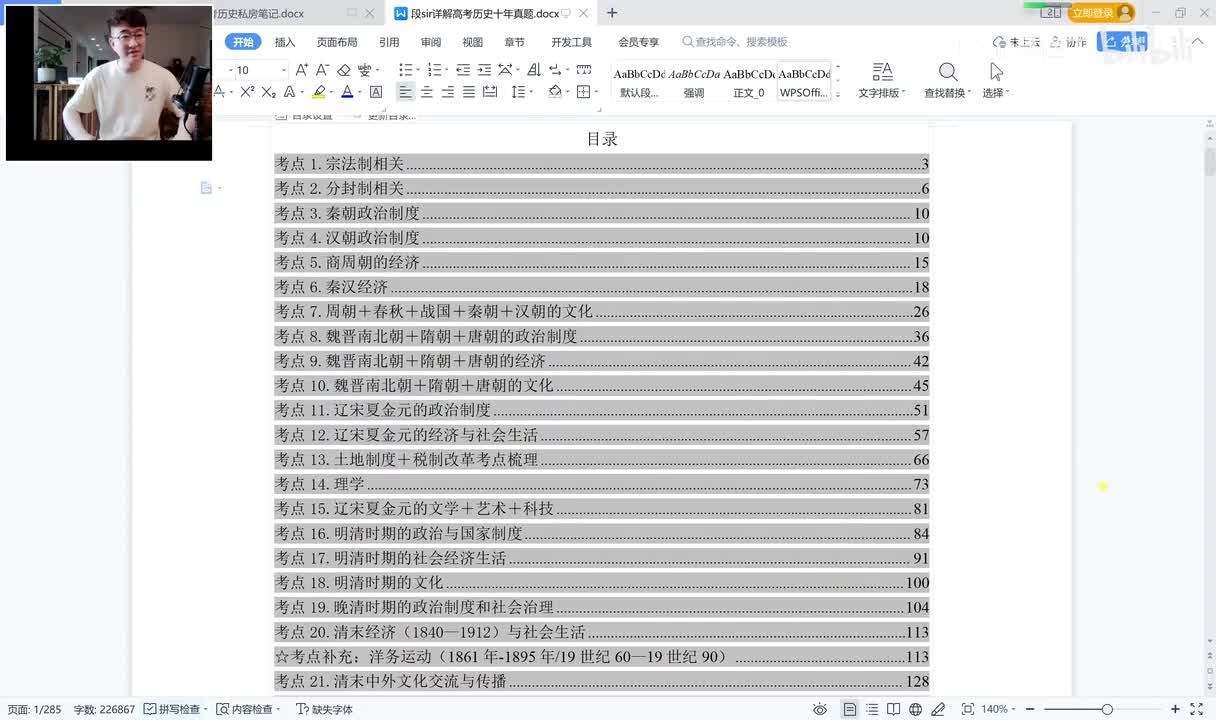1216x720 pixels.
Task: Apply superscript formatting
Action: tap(248, 92)
